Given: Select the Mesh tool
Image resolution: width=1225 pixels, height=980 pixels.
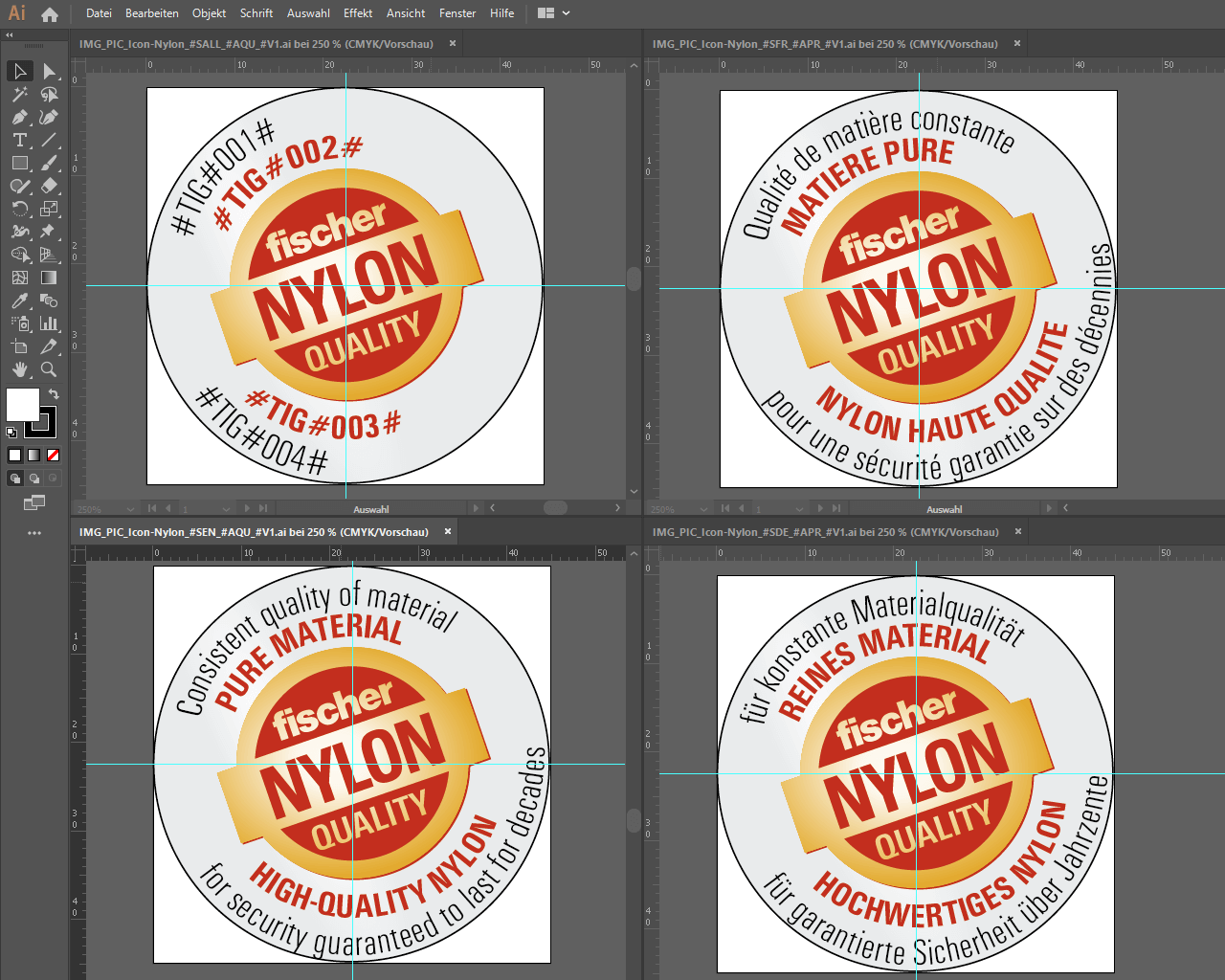Looking at the screenshot, I should click(19, 278).
